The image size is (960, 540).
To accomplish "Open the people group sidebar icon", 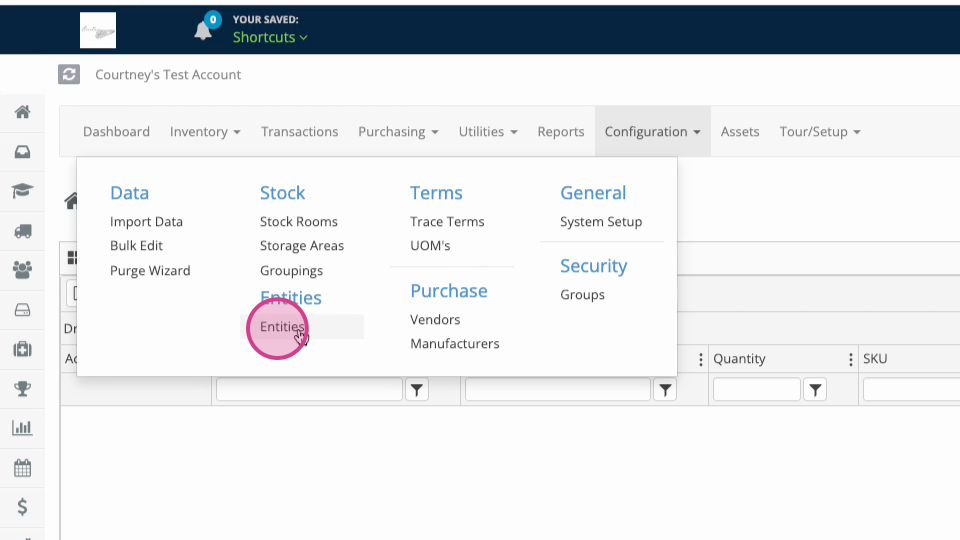I will (x=23, y=270).
